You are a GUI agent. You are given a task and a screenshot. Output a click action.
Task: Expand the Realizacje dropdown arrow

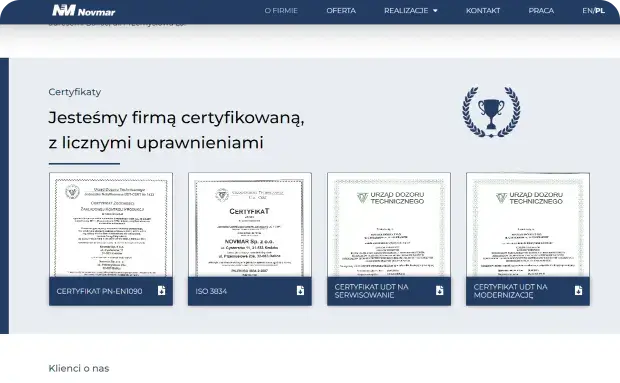pos(435,11)
